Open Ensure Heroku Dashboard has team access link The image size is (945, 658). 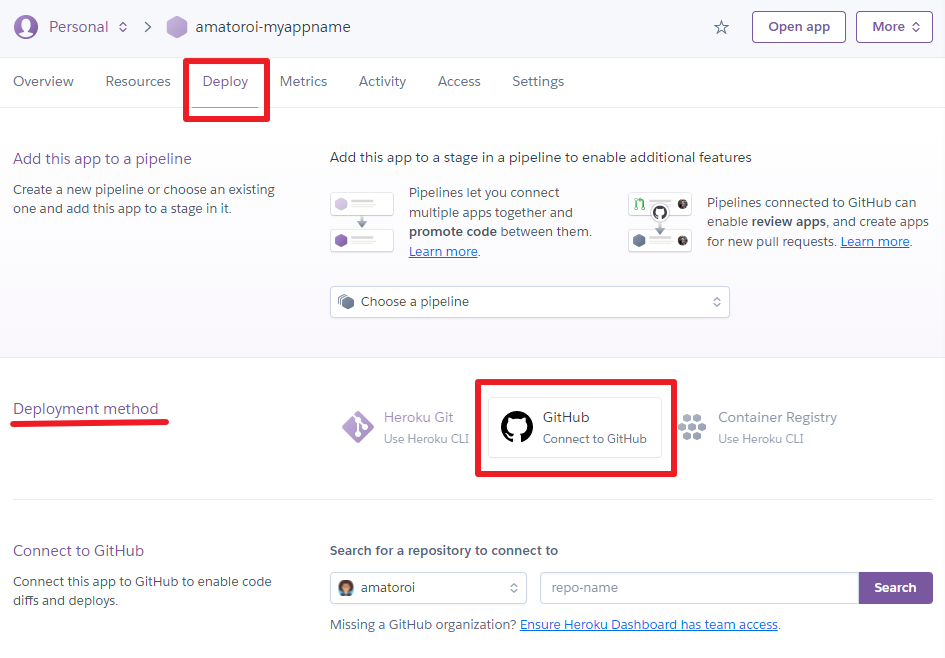tap(649, 625)
